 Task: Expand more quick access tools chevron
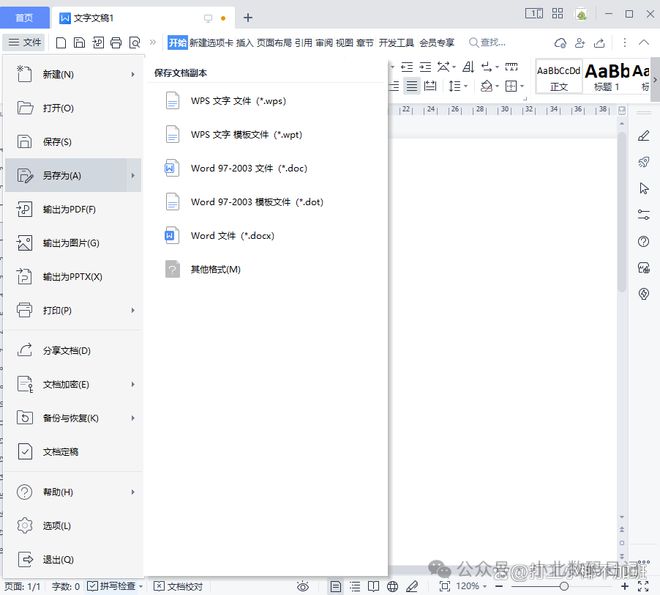coord(153,42)
